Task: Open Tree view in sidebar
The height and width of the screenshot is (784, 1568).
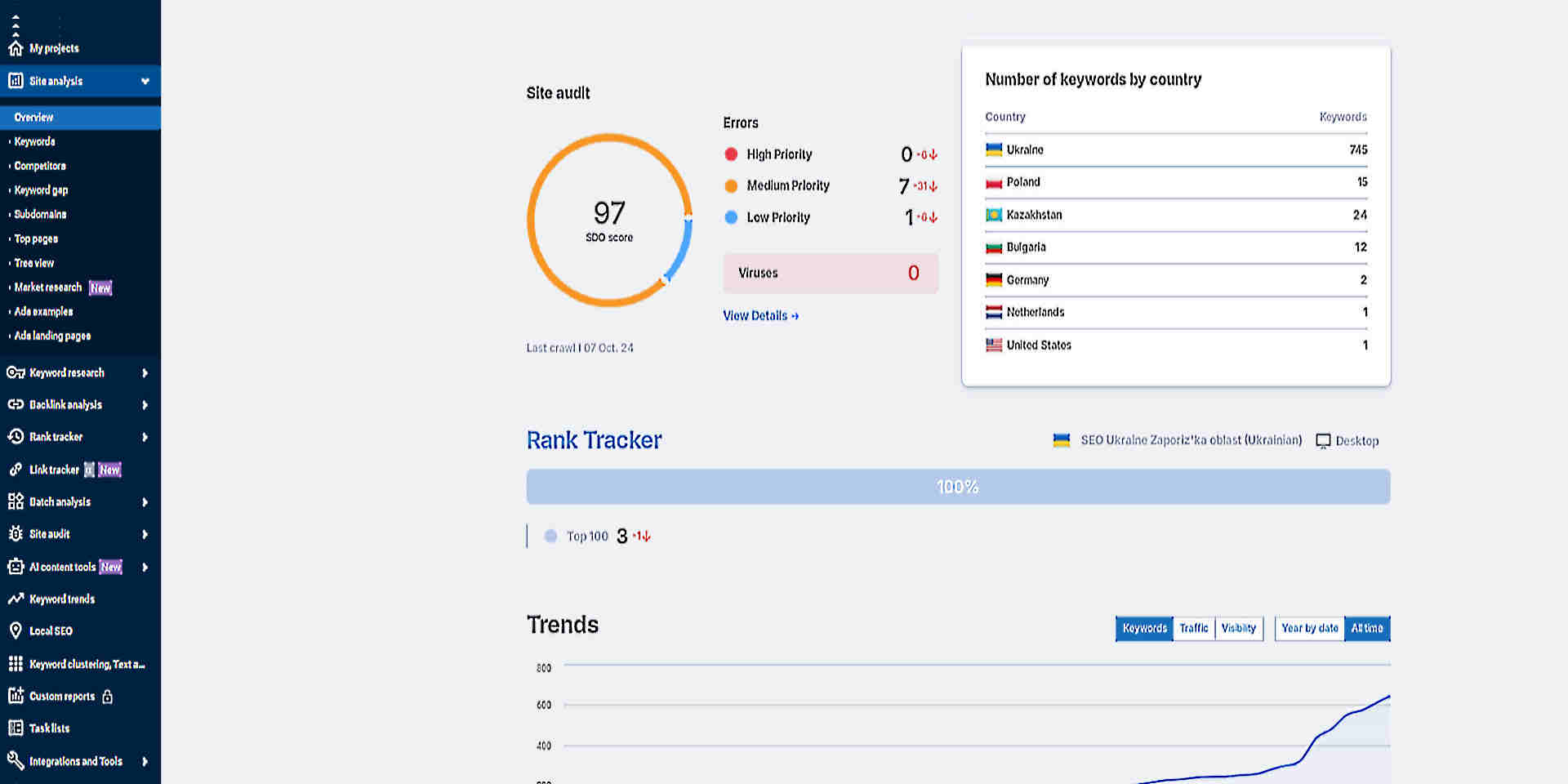Action: pos(33,263)
